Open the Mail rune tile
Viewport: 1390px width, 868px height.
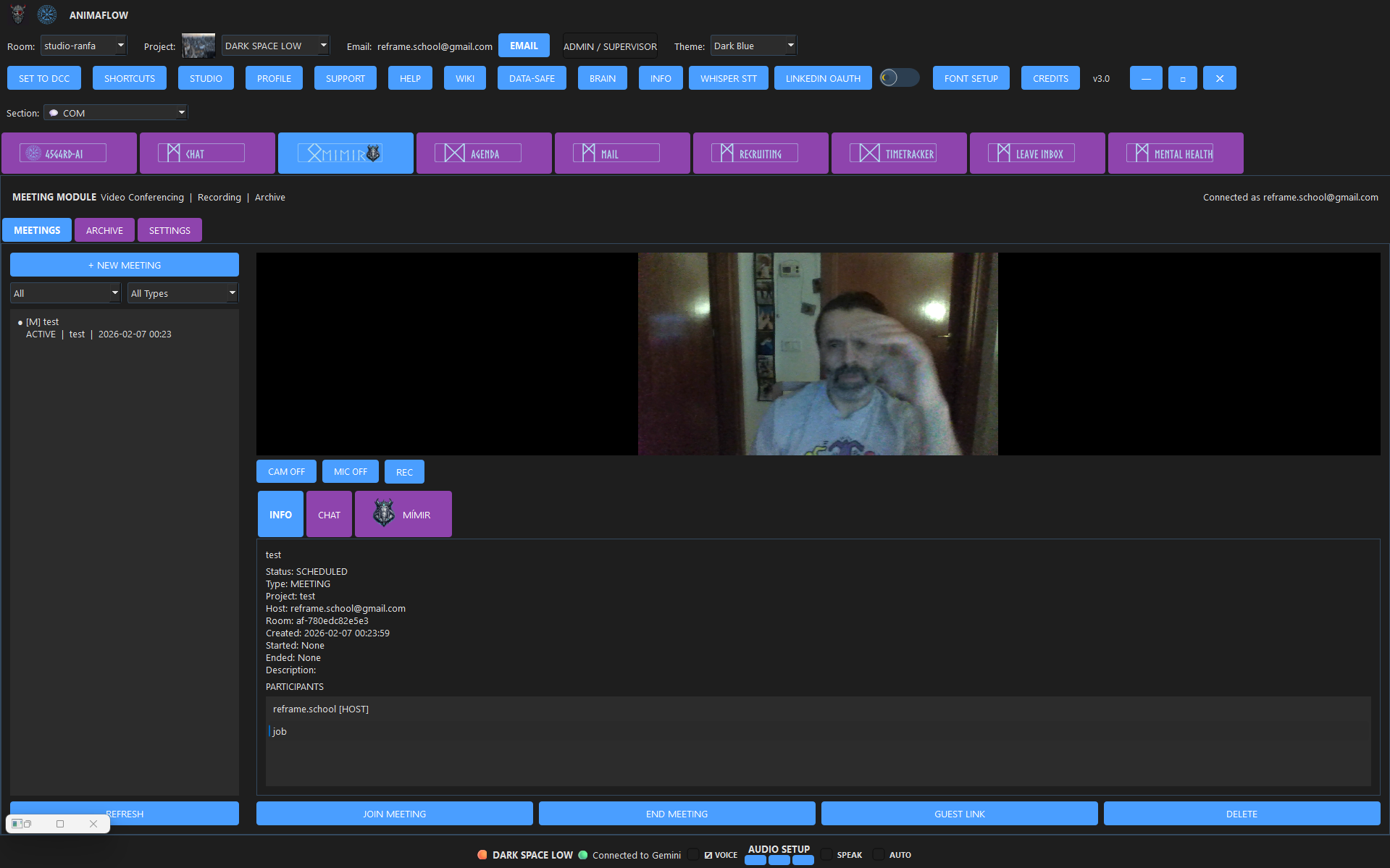tap(622, 153)
